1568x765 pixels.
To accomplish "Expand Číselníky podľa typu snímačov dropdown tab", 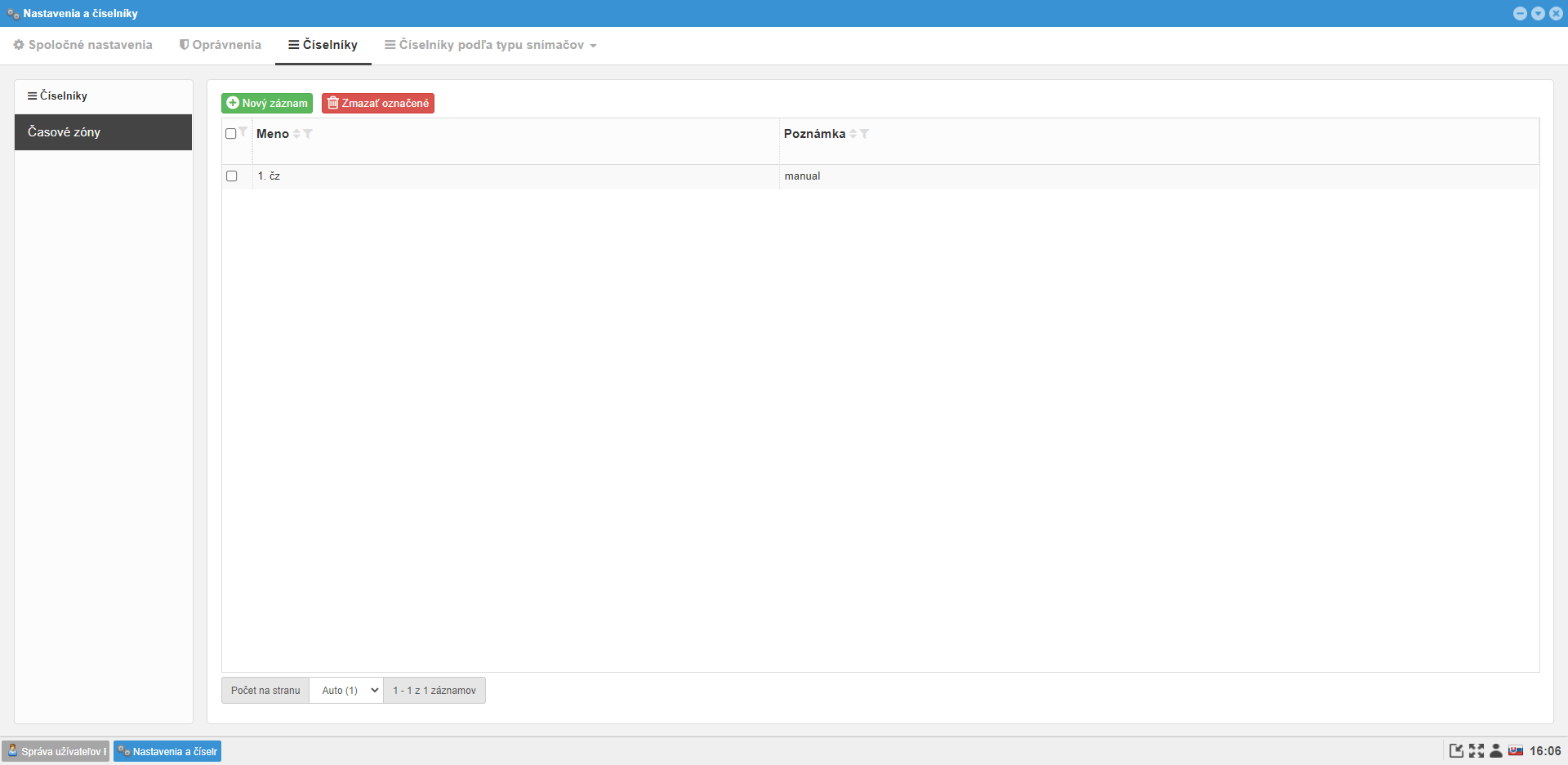I will (x=491, y=45).
